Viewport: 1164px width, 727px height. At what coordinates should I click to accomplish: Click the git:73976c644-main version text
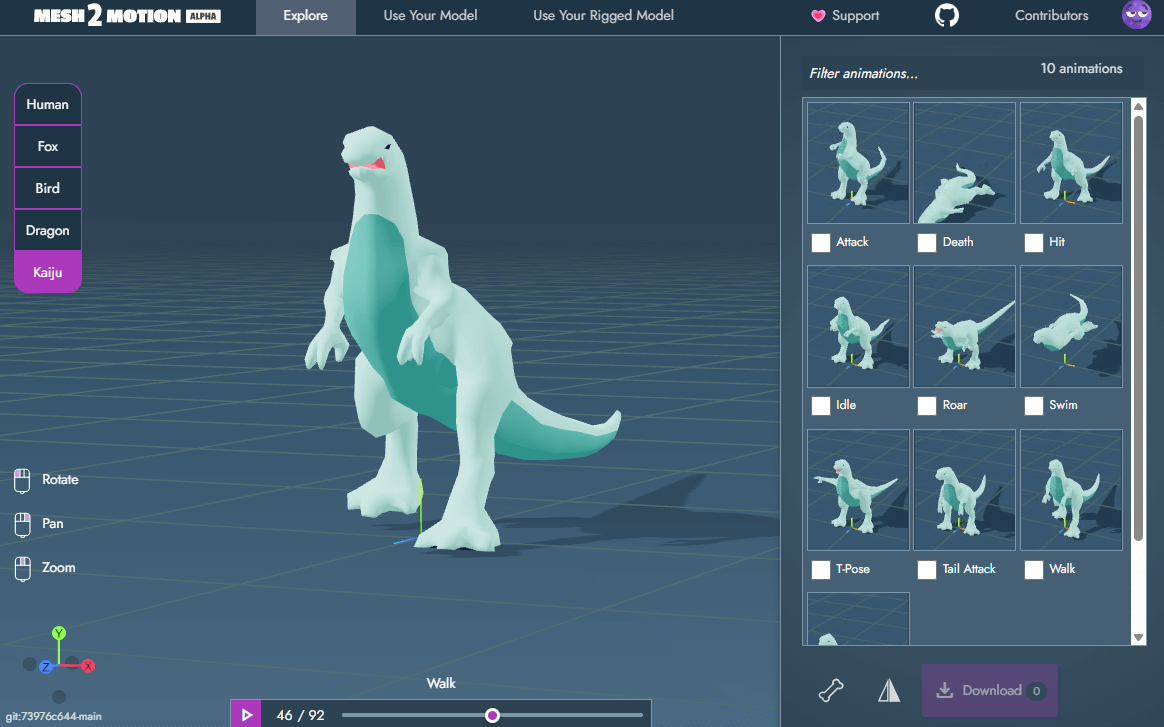click(x=53, y=717)
